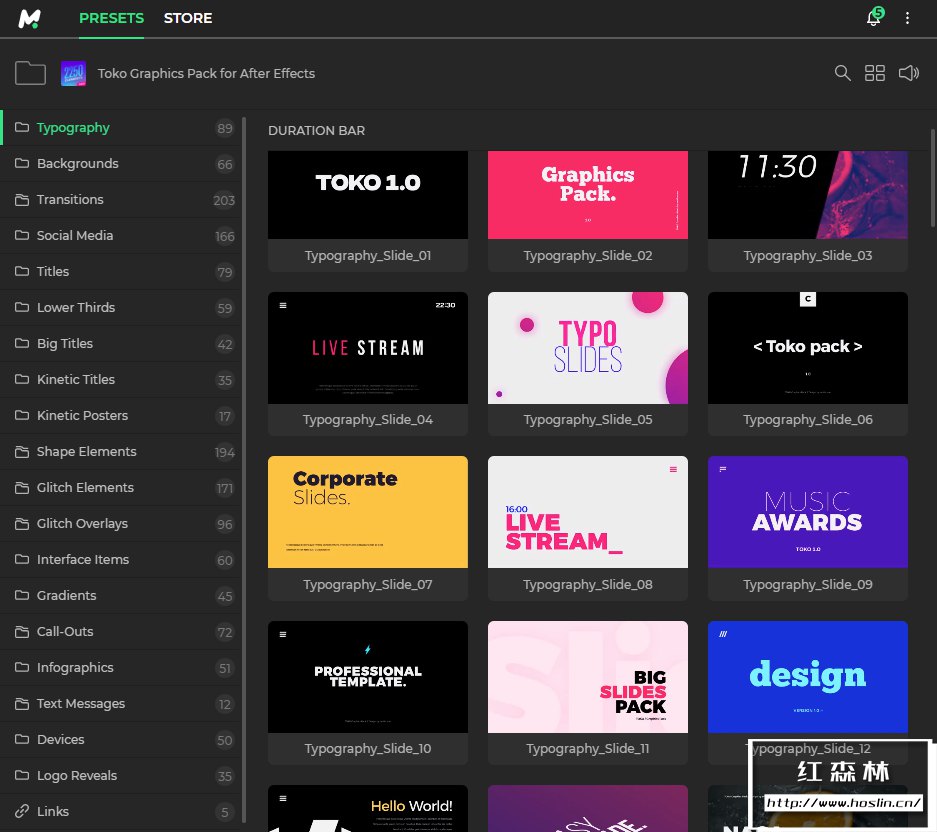Image resolution: width=937 pixels, height=832 pixels.
Task: Click folder icon beside Glitch Overlays
Action: pos(22,524)
